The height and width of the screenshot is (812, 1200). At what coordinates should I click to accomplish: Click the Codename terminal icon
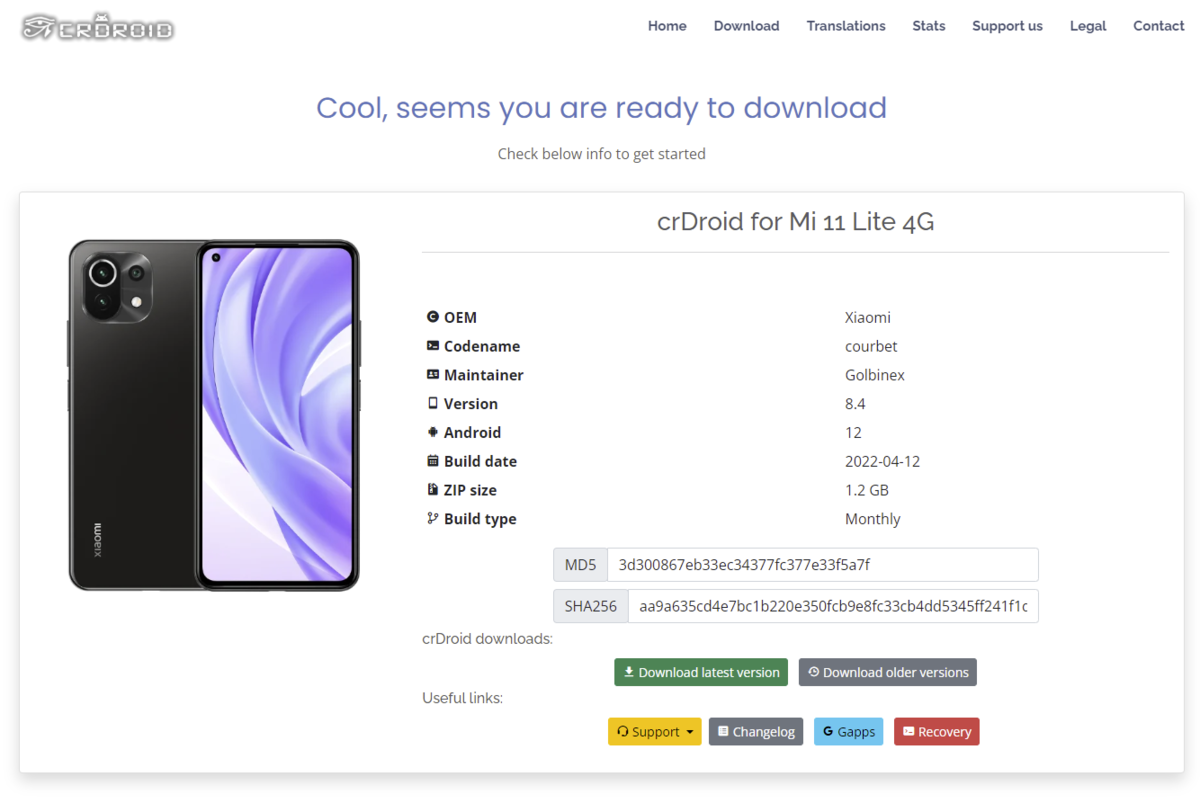pyautogui.click(x=433, y=346)
